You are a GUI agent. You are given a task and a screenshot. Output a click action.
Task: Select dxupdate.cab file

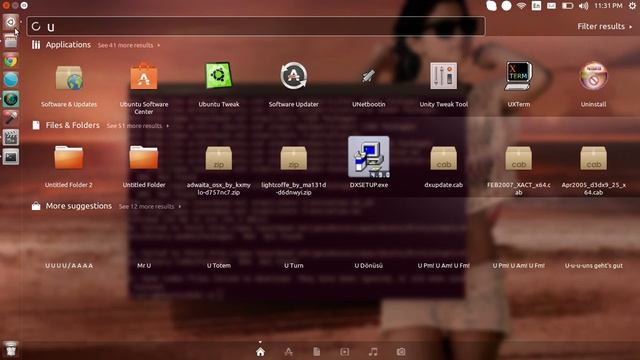[444, 158]
